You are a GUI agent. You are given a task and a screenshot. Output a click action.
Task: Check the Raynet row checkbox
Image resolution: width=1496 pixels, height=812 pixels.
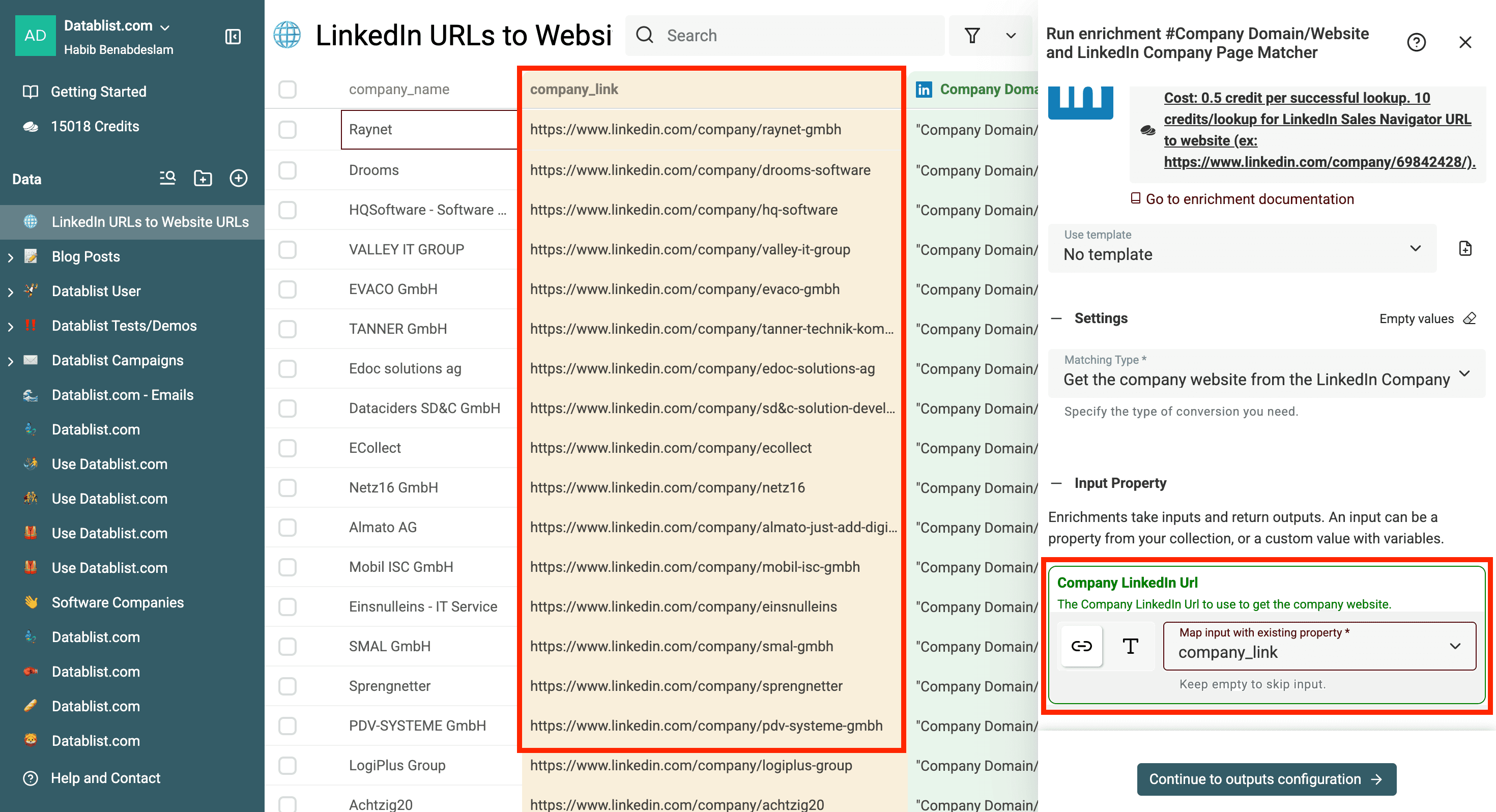click(287, 130)
